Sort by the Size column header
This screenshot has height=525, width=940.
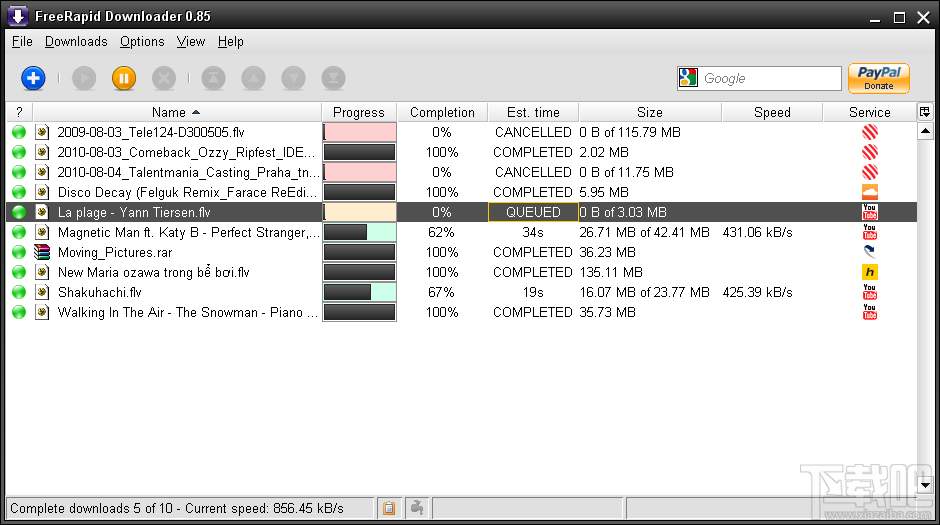tap(650, 112)
